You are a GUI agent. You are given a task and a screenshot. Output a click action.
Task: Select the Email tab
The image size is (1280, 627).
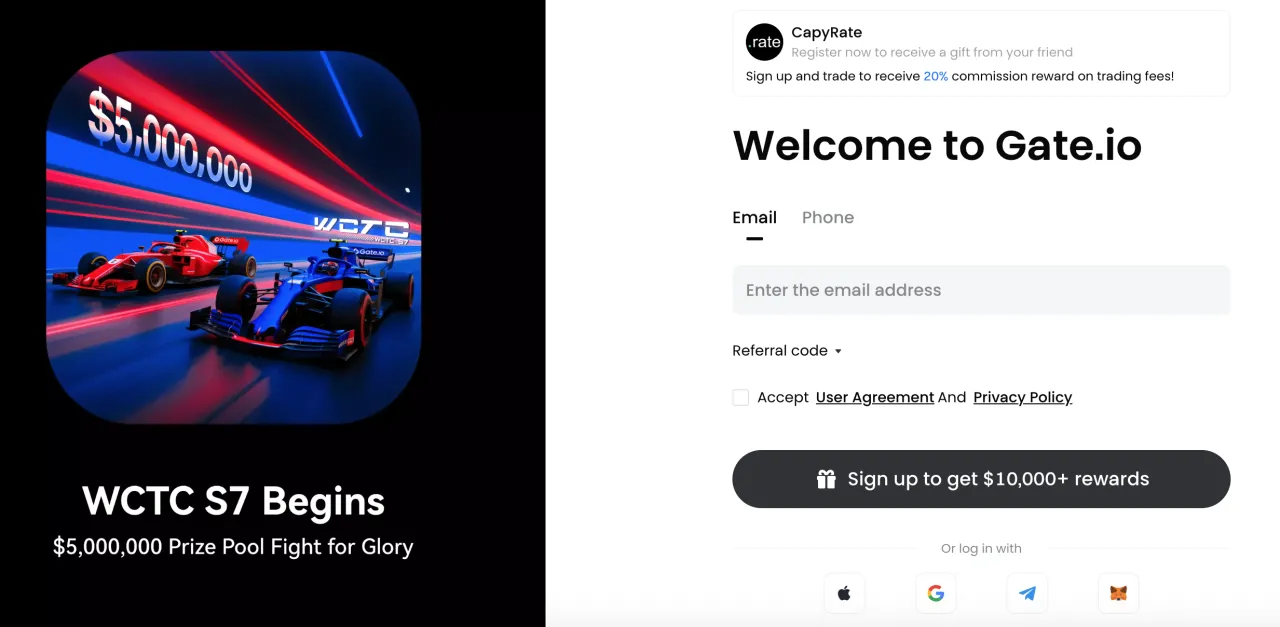click(x=754, y=217)
